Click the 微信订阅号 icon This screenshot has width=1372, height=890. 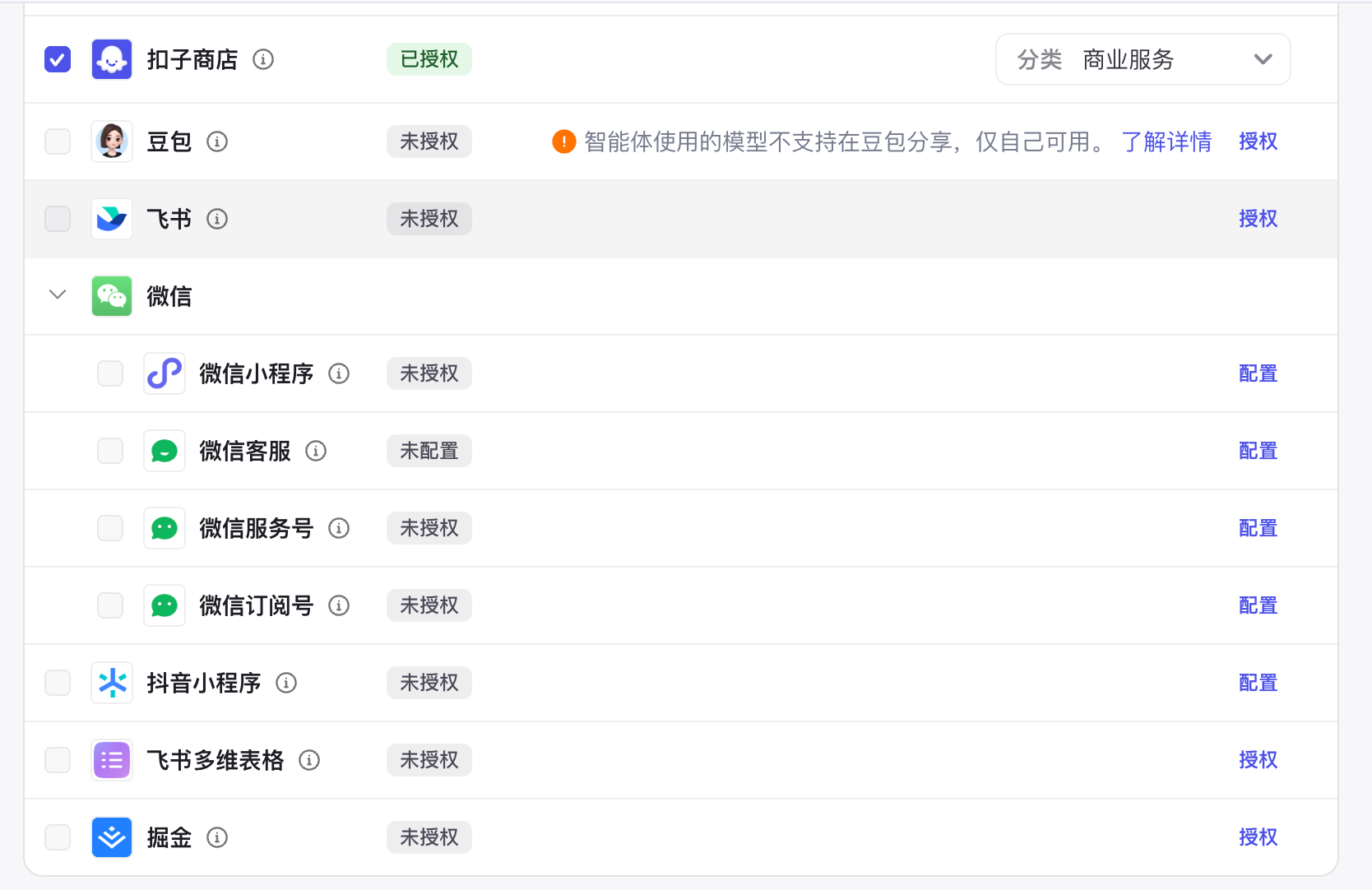165,605
